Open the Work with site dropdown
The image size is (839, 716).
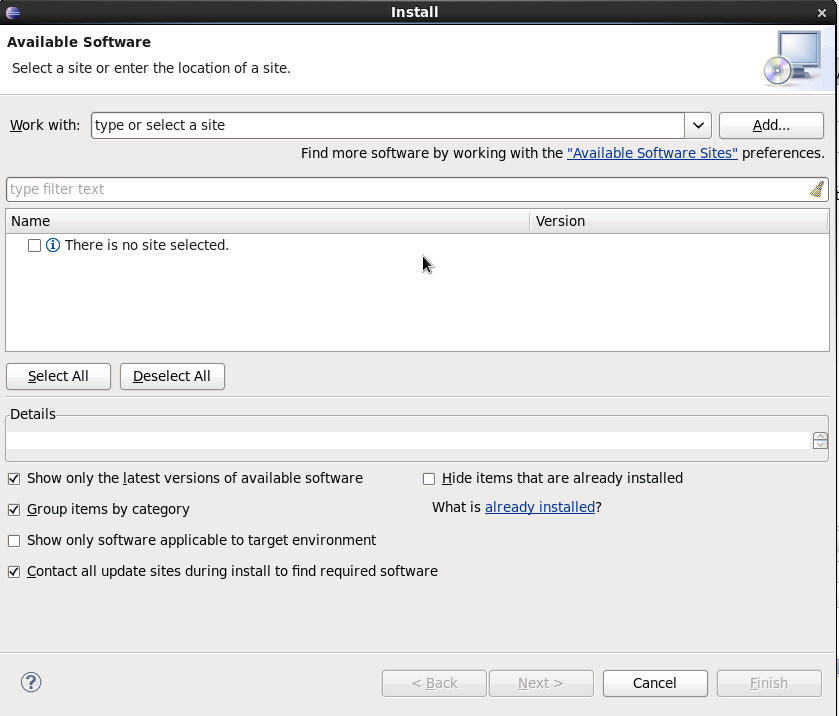click(698, 125)
